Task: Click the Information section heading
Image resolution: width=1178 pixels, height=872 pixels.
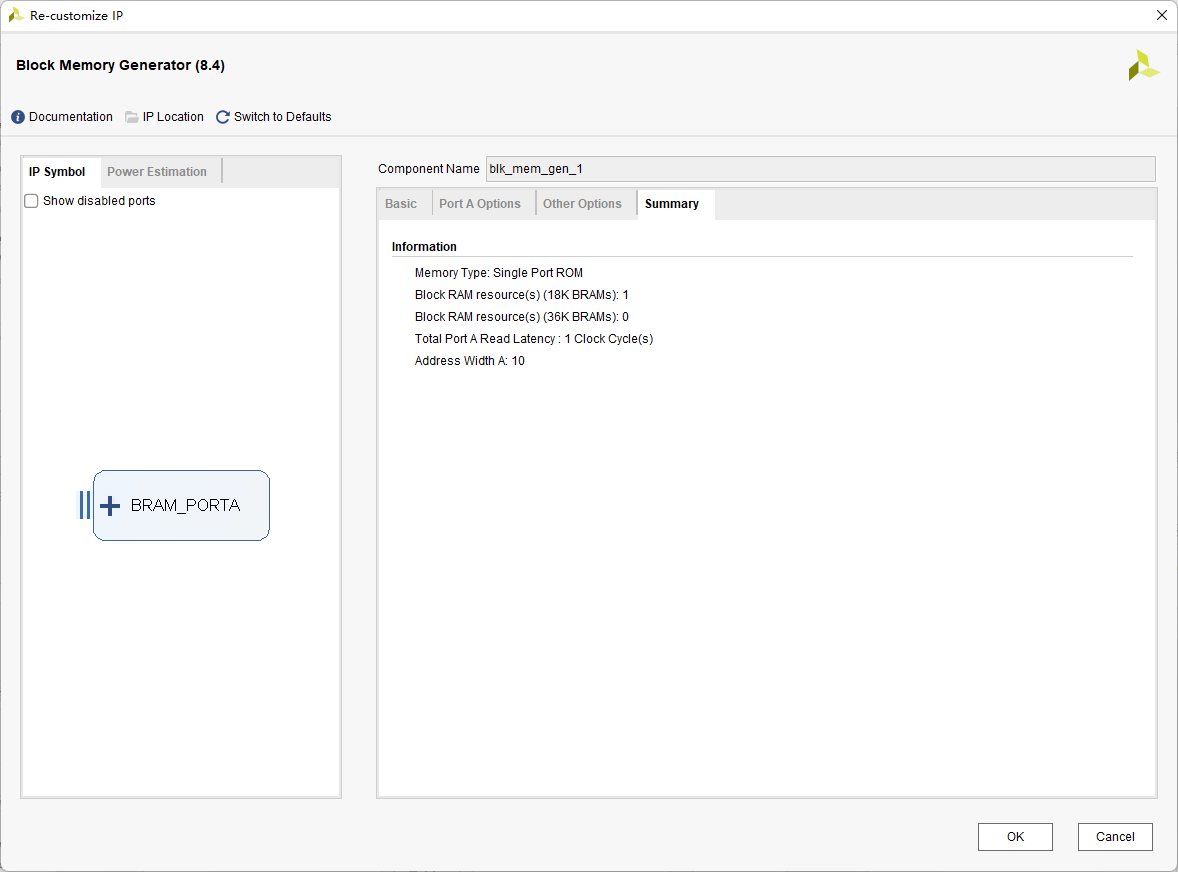Action: point(424,247)
